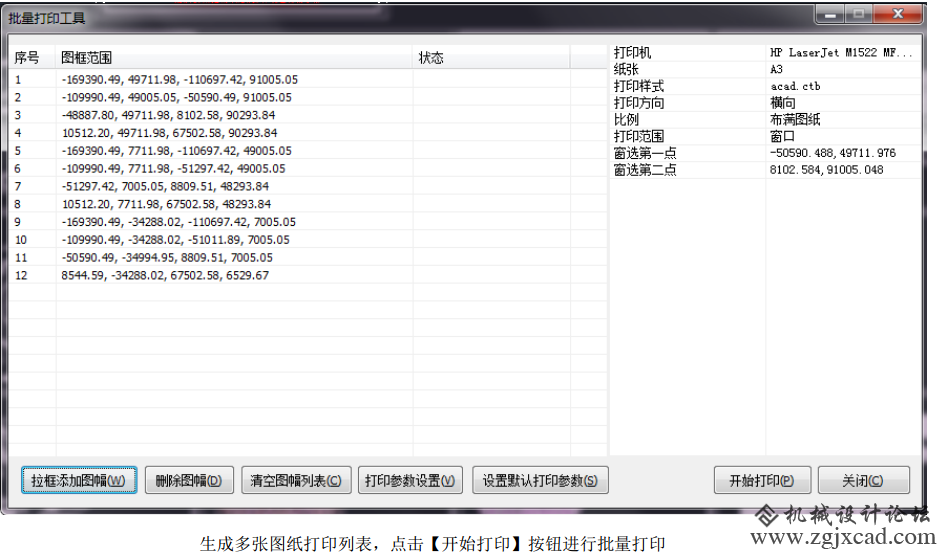Click the 关闭(C) button
Screen dimensions: 943x558
click(863, 480)
